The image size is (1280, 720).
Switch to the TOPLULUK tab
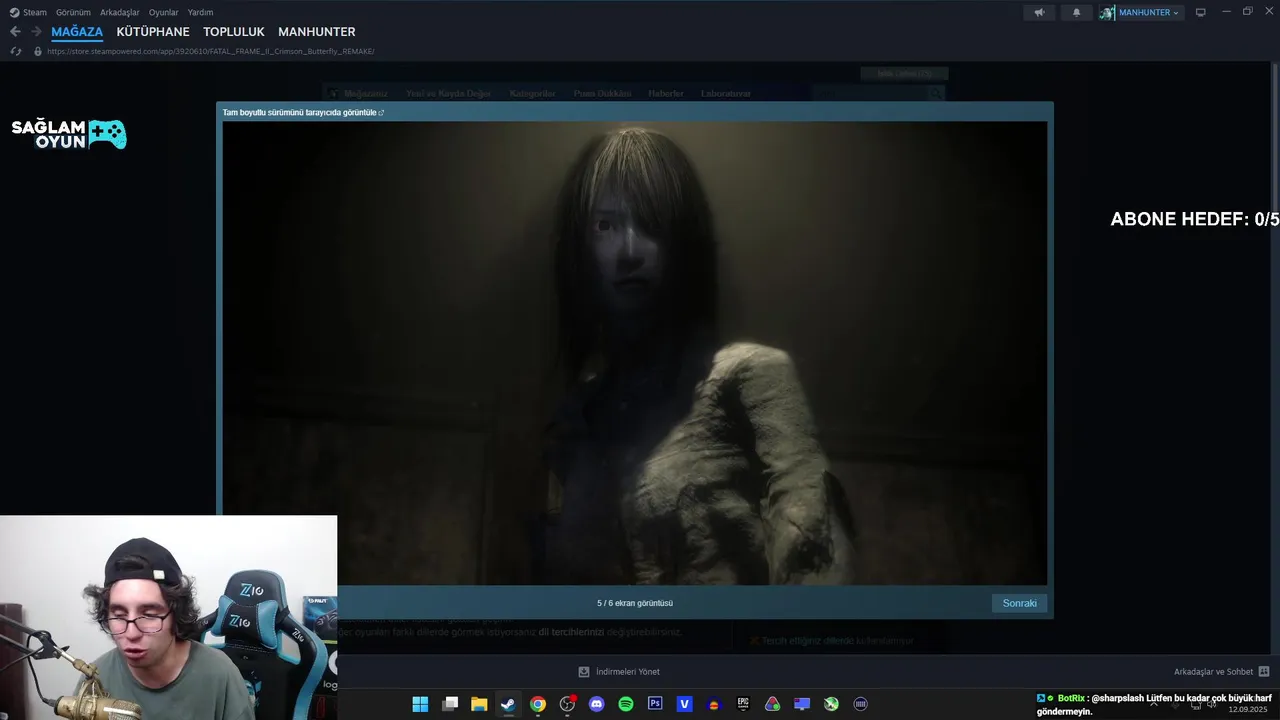coord(234,32)
